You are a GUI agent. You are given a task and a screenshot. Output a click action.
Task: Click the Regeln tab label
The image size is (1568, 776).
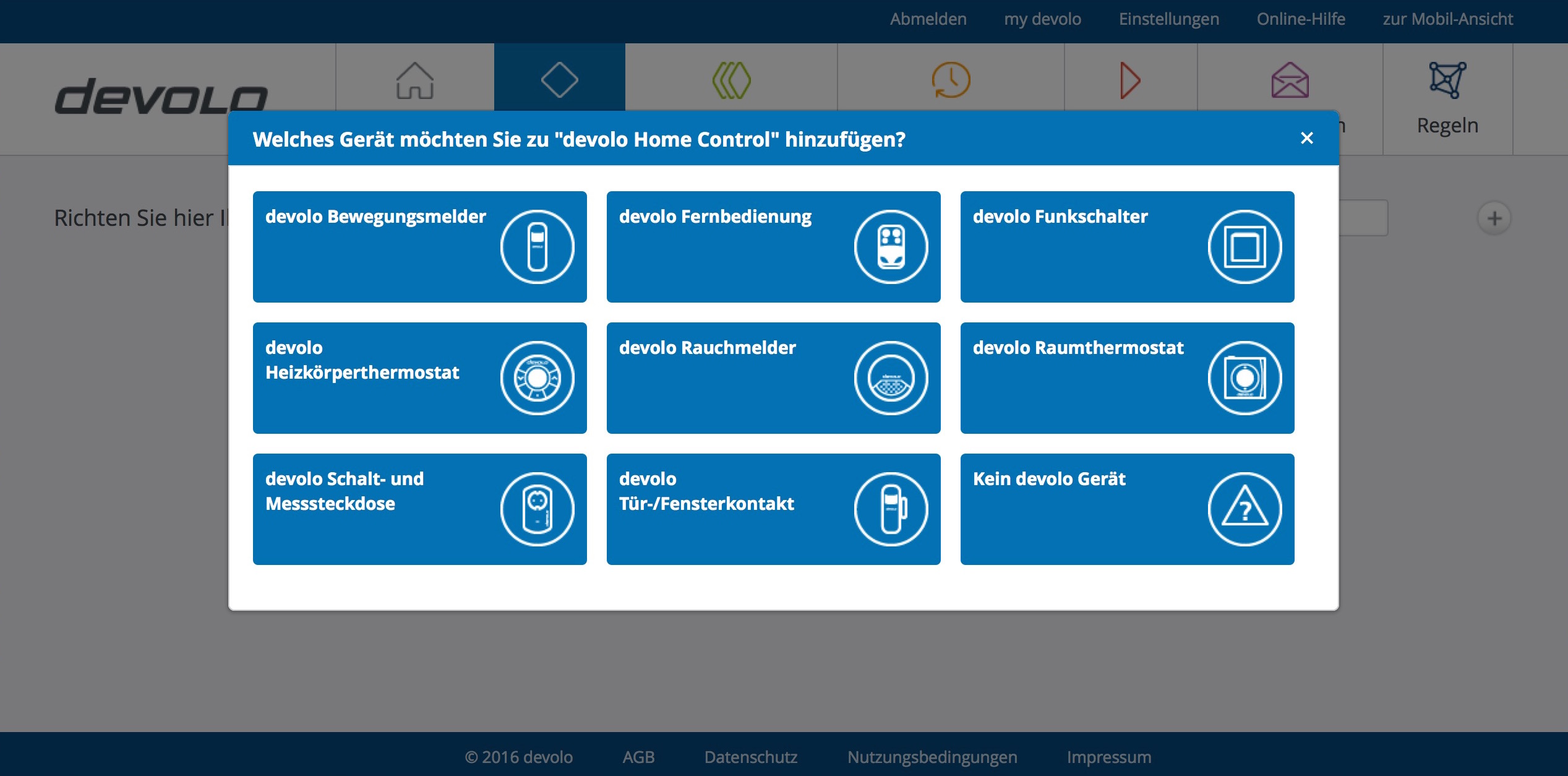1447,126
